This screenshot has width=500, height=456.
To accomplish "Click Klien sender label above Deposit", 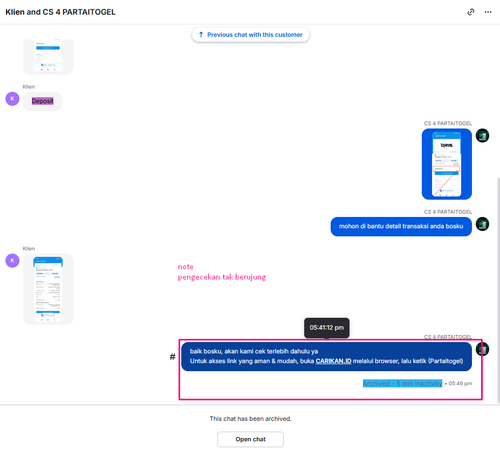I will 29,87.
